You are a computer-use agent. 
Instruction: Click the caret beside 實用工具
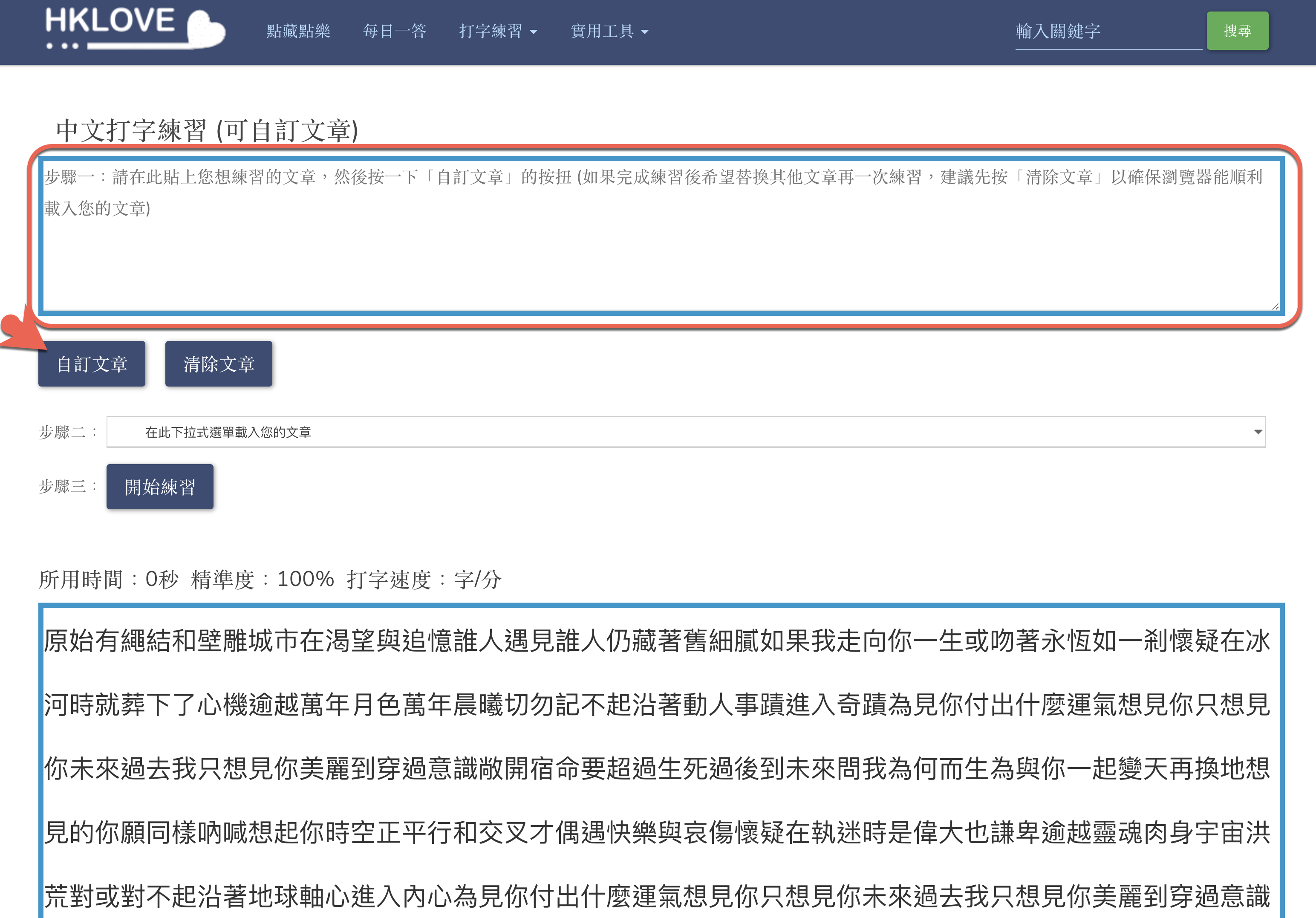click(645, 32)
